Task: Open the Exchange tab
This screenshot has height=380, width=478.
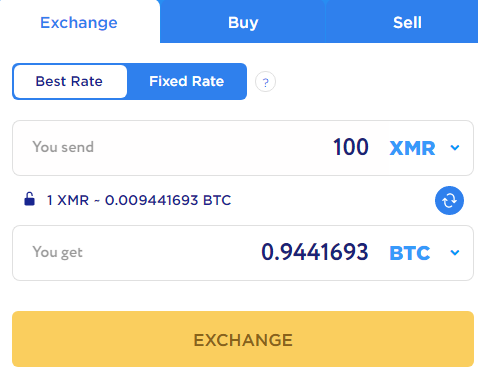Action: click(x=79, y=22)
